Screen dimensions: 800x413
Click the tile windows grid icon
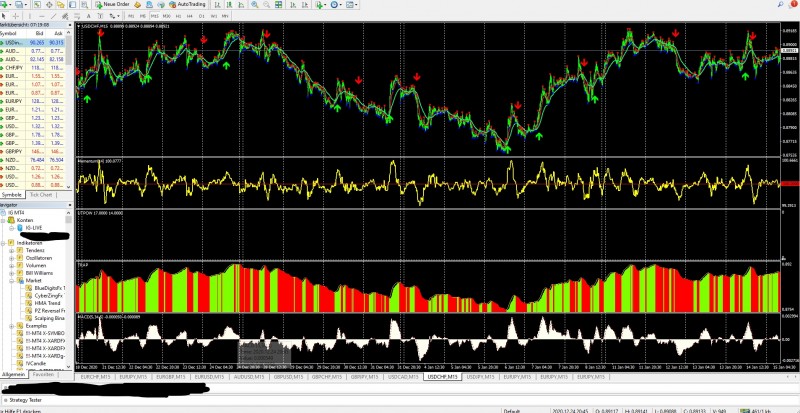[278, 5]
